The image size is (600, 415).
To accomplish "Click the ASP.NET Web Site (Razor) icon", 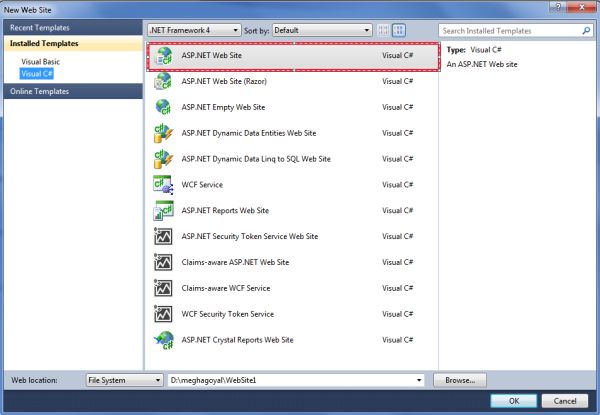I will 163,81.
